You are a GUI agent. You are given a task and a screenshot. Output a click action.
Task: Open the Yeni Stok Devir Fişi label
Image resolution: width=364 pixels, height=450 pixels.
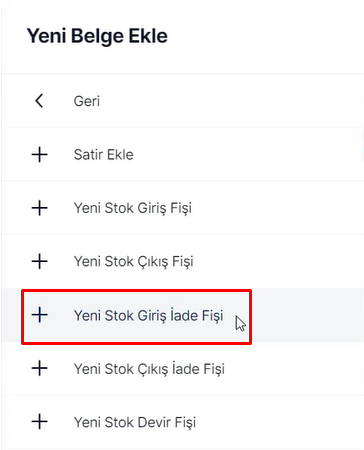click(135, 422)
